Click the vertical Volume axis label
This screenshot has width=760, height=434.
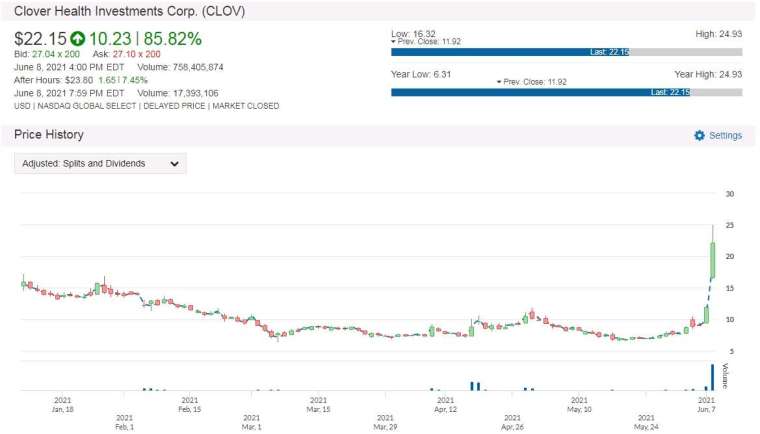tap(725, 376)
